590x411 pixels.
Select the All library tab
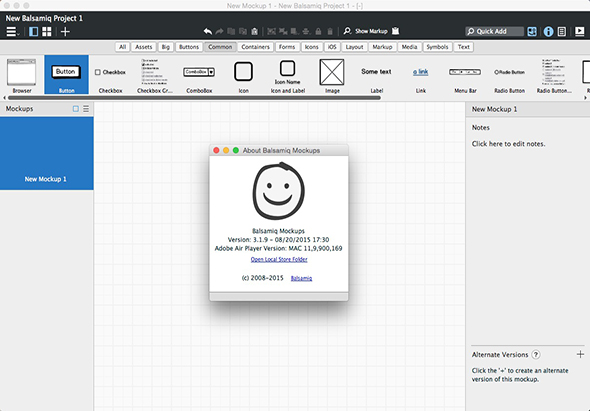point(122,47)
